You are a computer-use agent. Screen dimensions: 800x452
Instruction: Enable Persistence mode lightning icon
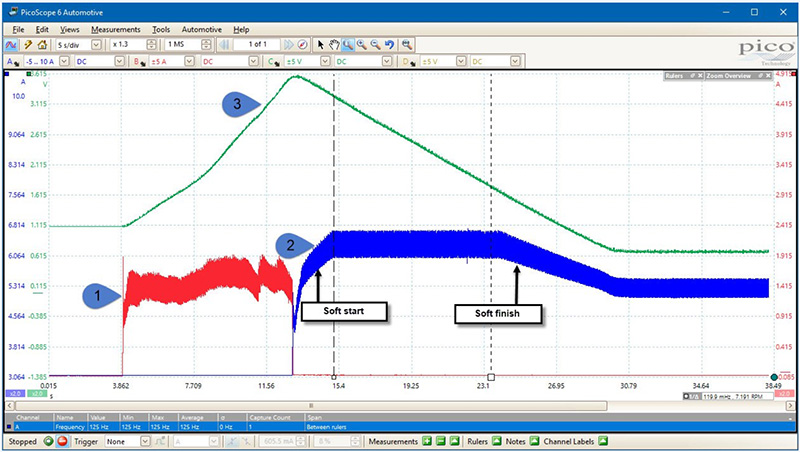pos(29,45)
